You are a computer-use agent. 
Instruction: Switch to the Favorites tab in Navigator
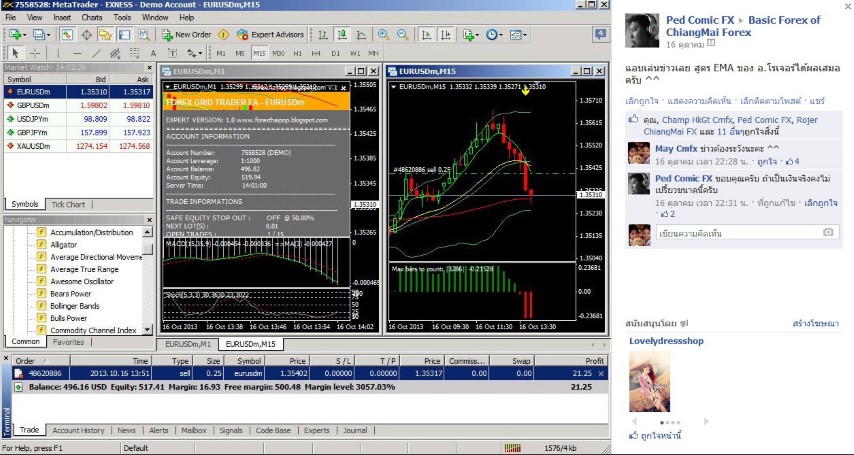(x=68, y=342)
